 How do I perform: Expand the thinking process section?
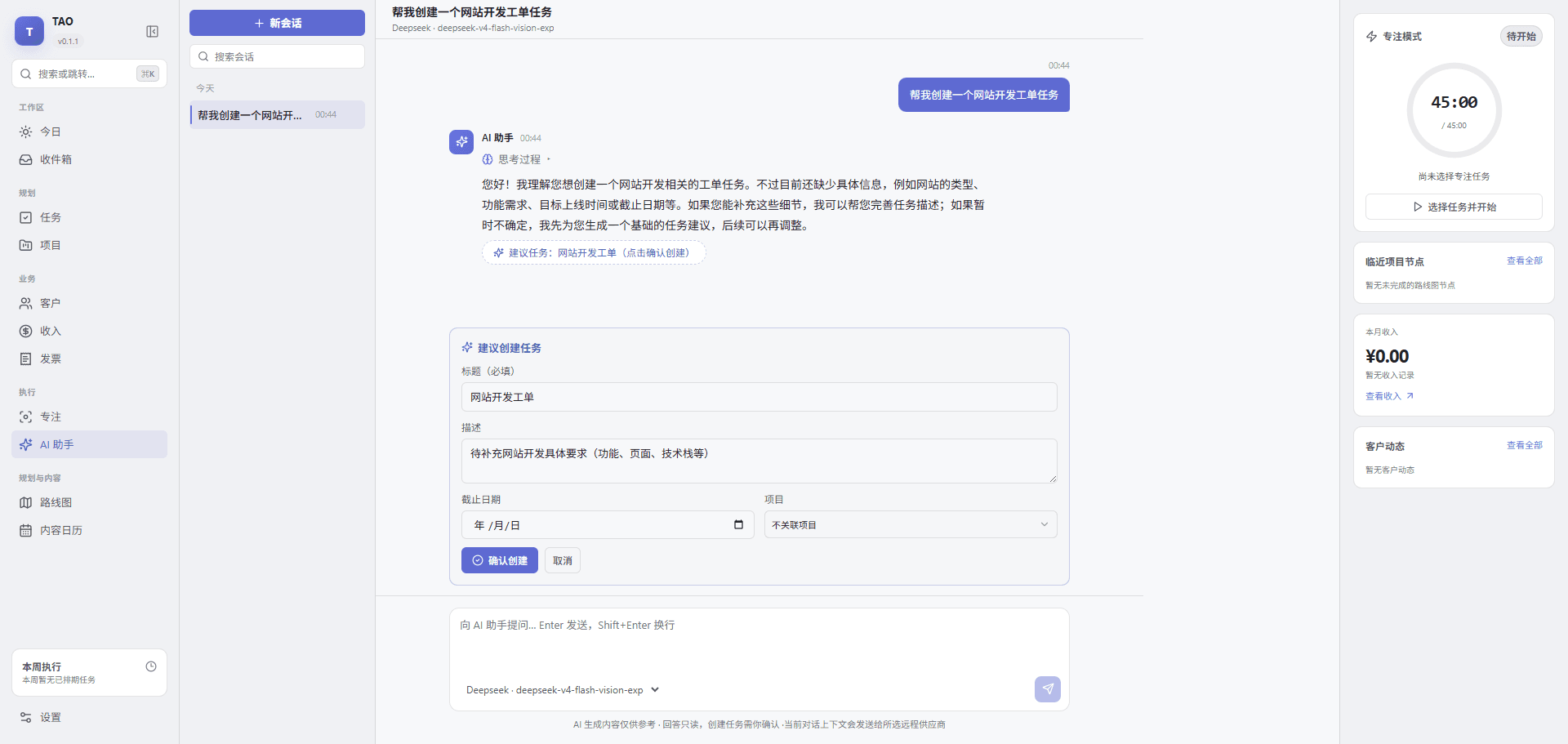tap(516, 159)
